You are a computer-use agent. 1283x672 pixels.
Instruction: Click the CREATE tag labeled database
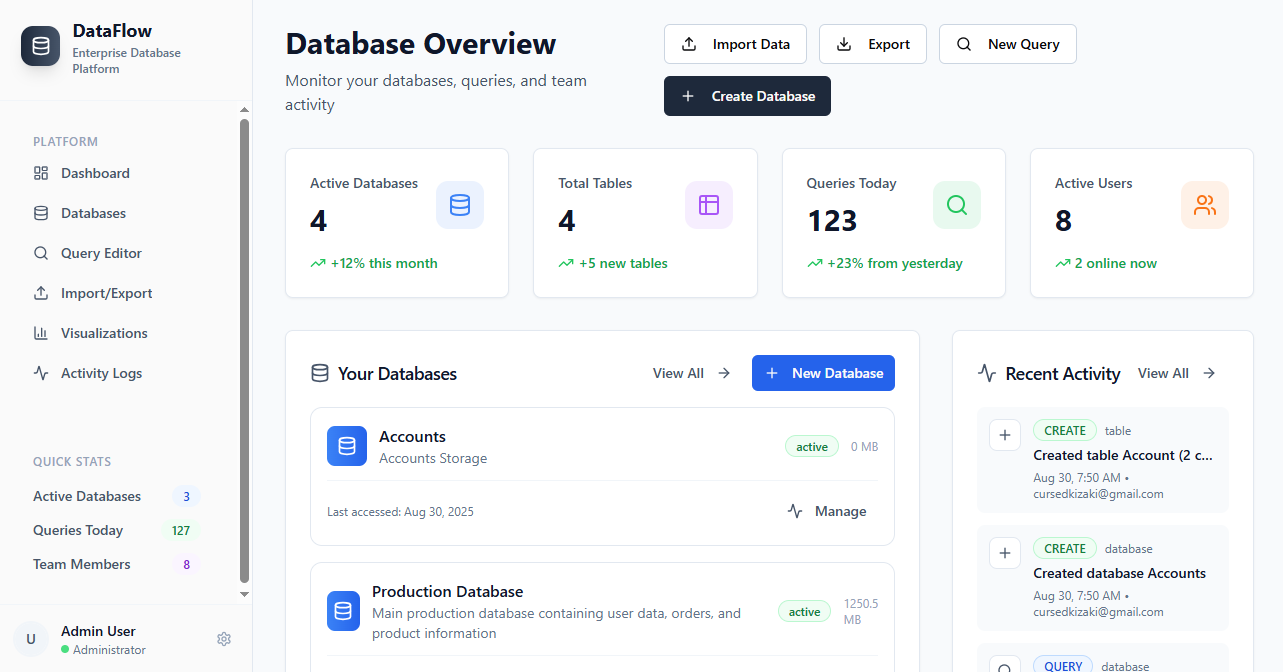pyautogui.click(x=1065, y=549)
